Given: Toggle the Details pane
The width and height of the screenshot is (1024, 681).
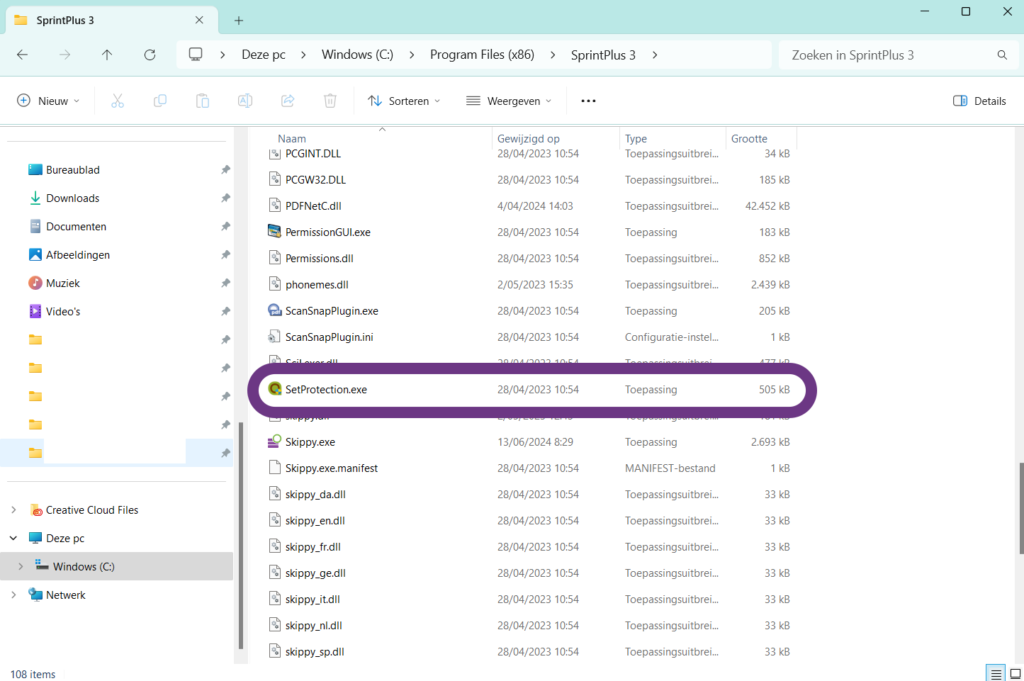Looking at the screenshot, I should tap(979, 101).
